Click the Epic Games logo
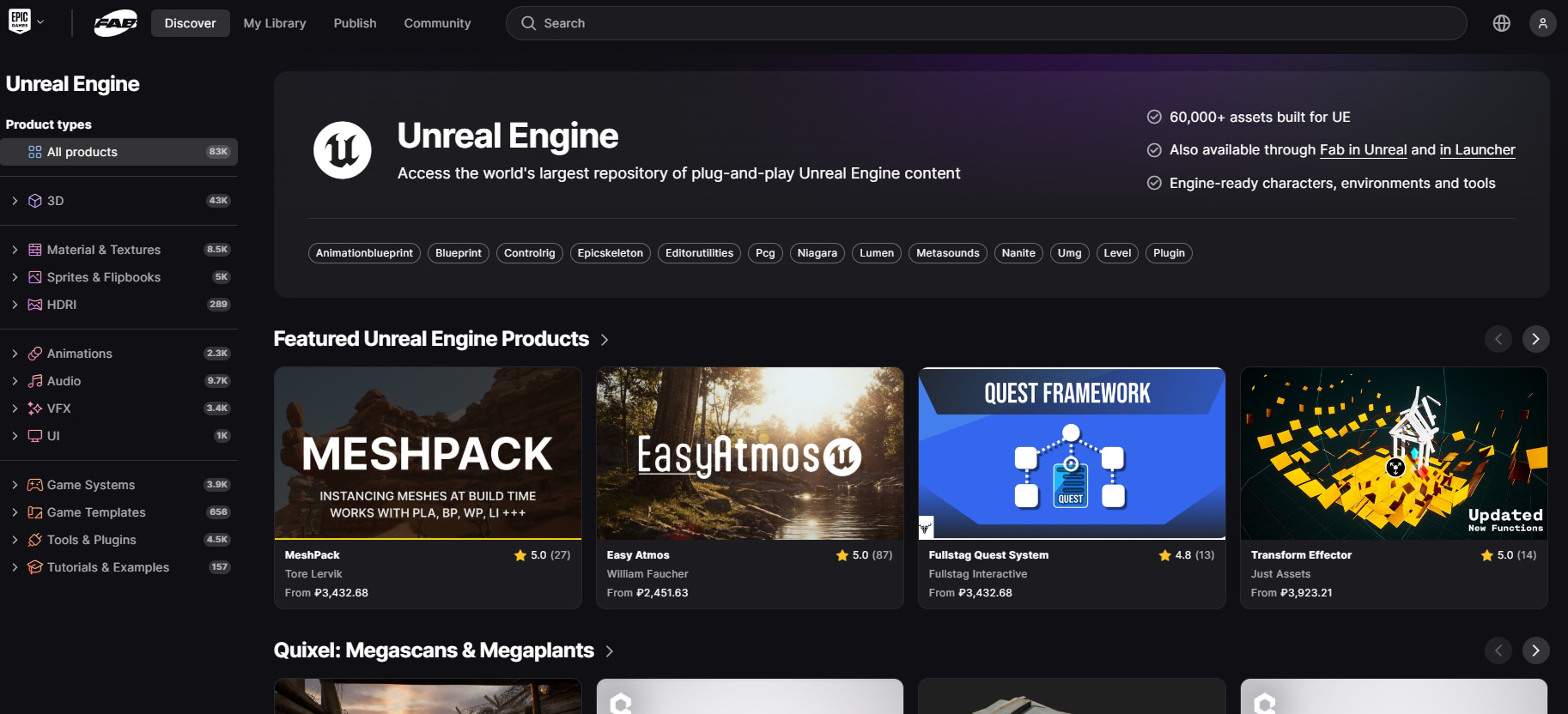Image resolution: width=1568 pixels, height=714 pixels. pos(20,21)
